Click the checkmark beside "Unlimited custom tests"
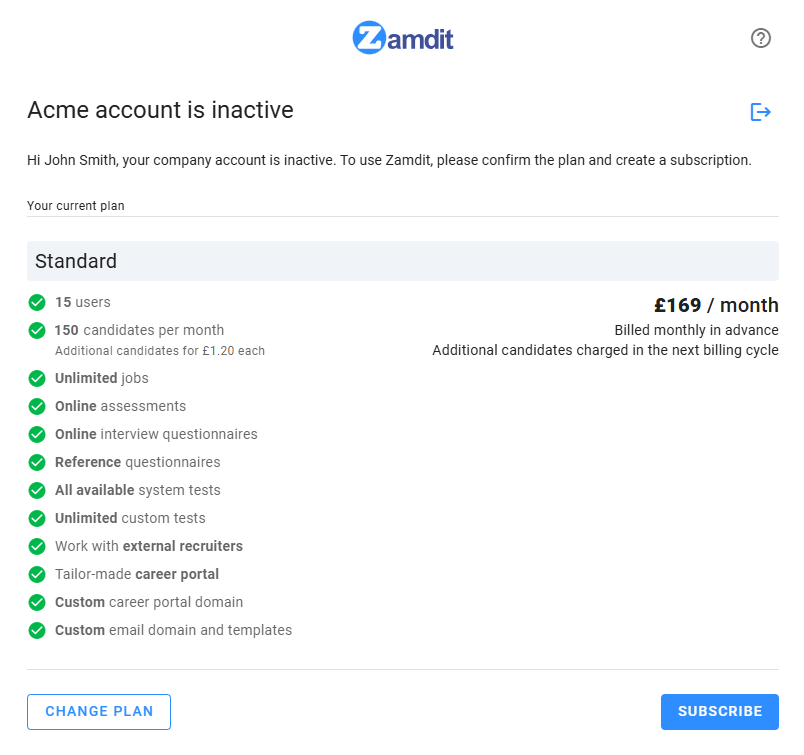The height and width of the screenshot is (755, 804). pos(37,518)
